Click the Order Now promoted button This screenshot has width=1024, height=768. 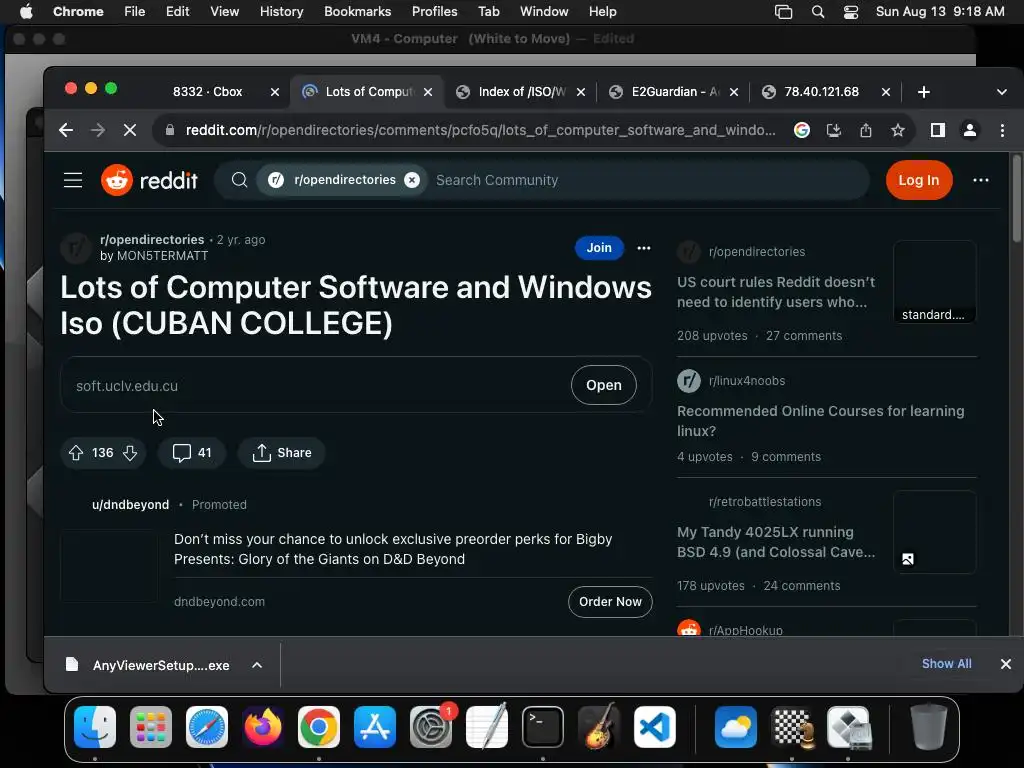pyautogui.click(x=610, y=601)
